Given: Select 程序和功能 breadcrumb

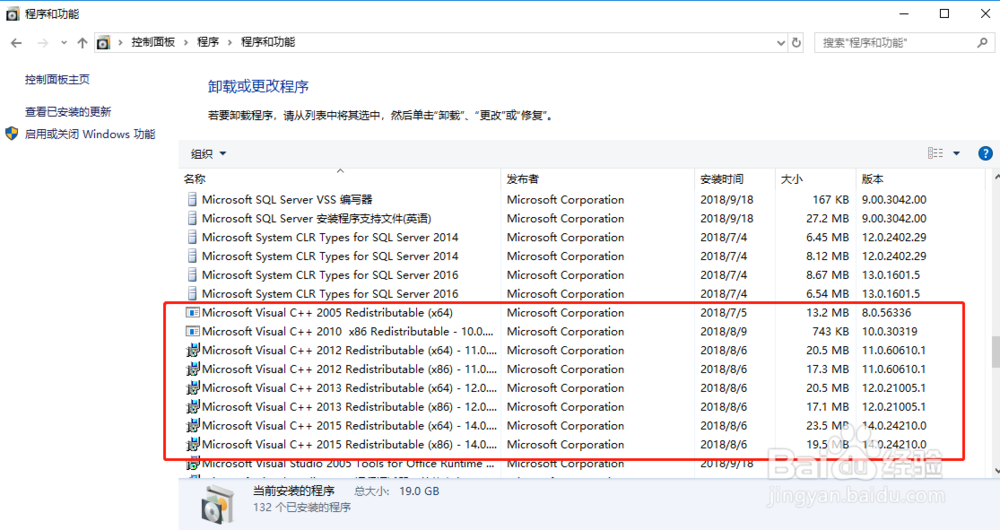Looking at the screenshot, I should 268,42.
